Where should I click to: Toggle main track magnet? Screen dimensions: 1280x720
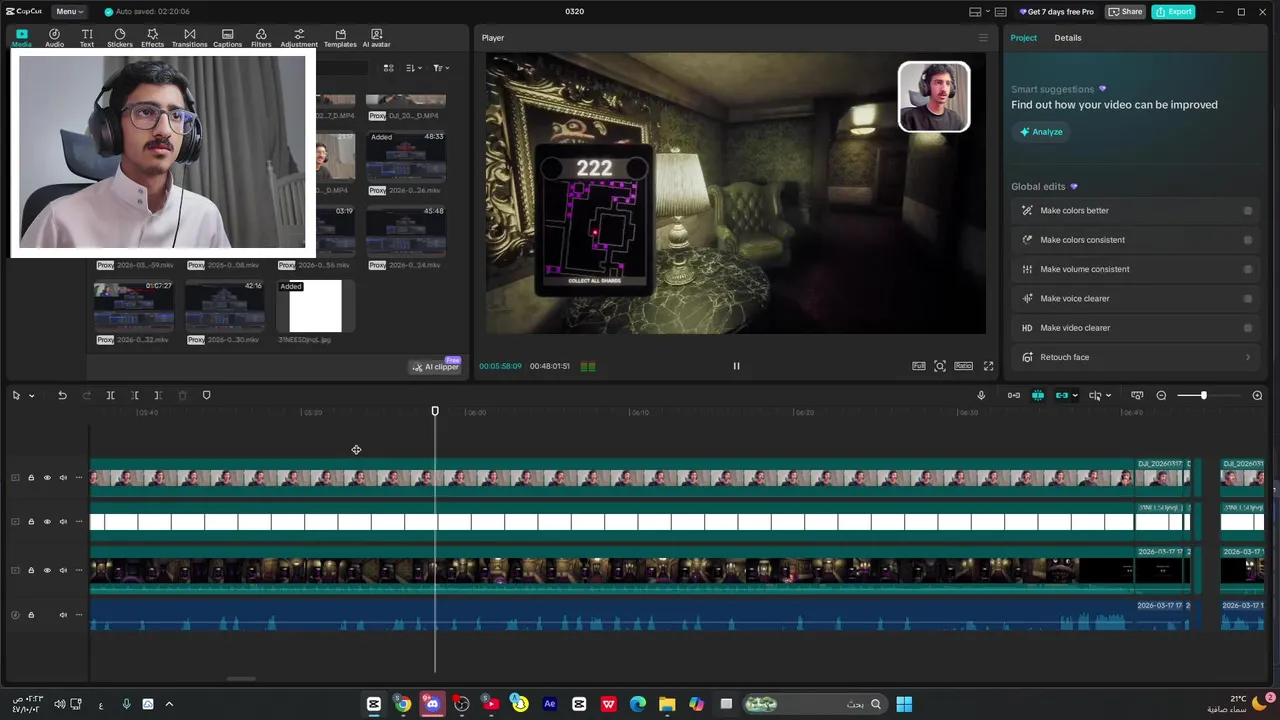(x=1014, y=395)
